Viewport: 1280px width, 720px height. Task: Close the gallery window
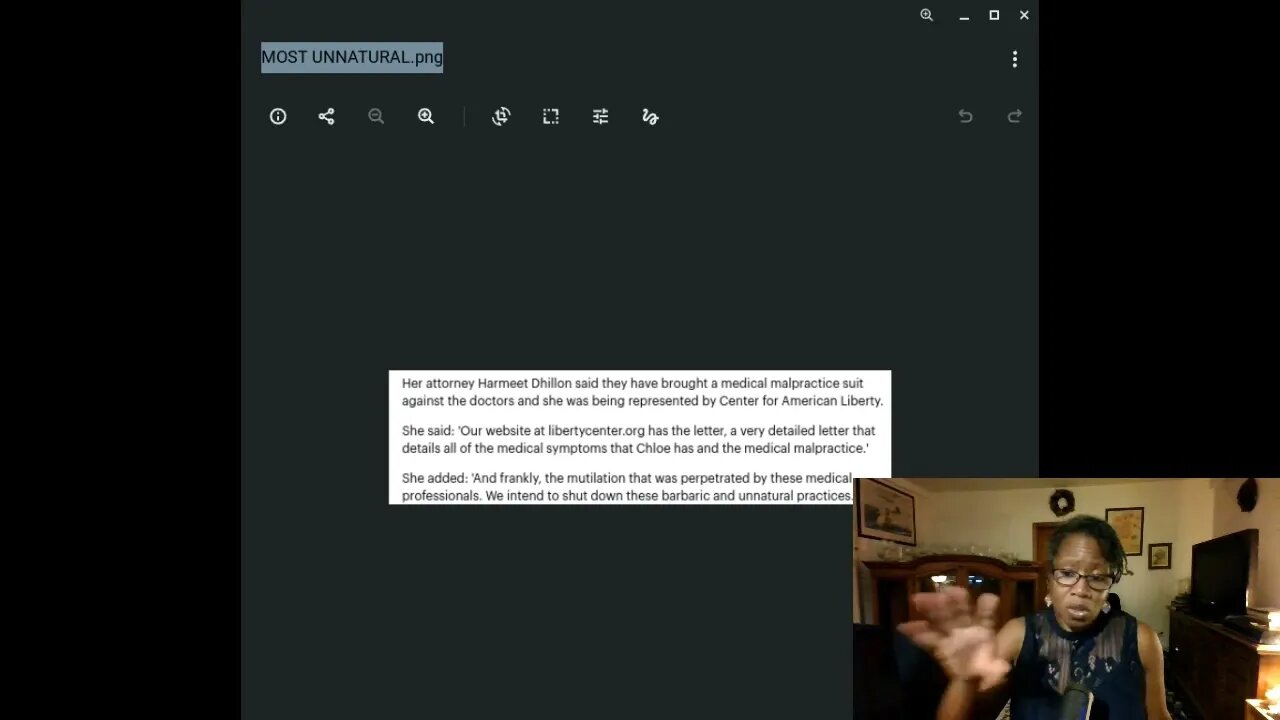pos(1024,15)
